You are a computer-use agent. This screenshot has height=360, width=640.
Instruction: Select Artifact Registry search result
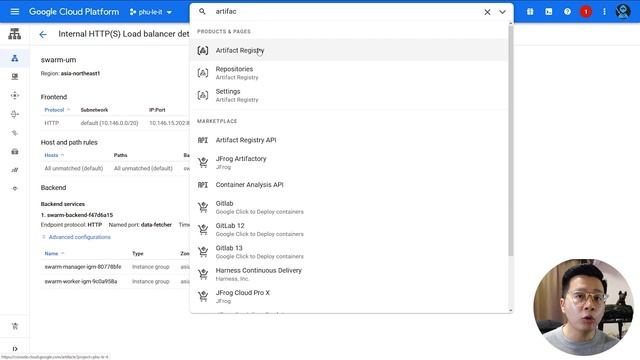[x=349, y=50]
